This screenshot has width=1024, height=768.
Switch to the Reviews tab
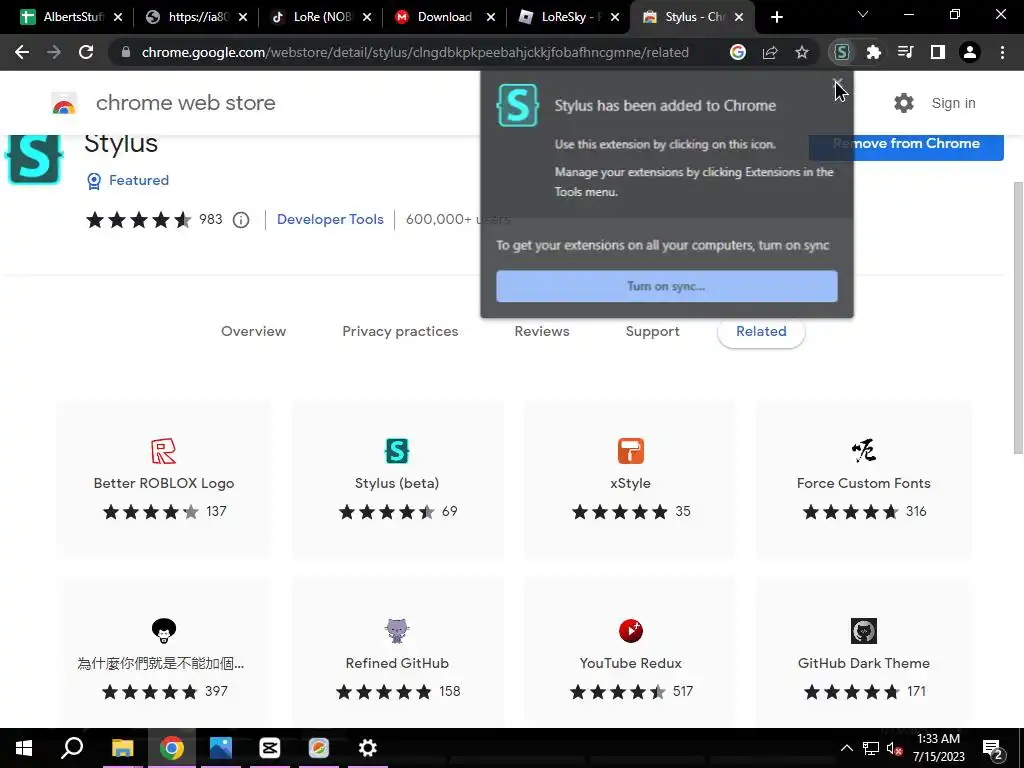point(541,331)
